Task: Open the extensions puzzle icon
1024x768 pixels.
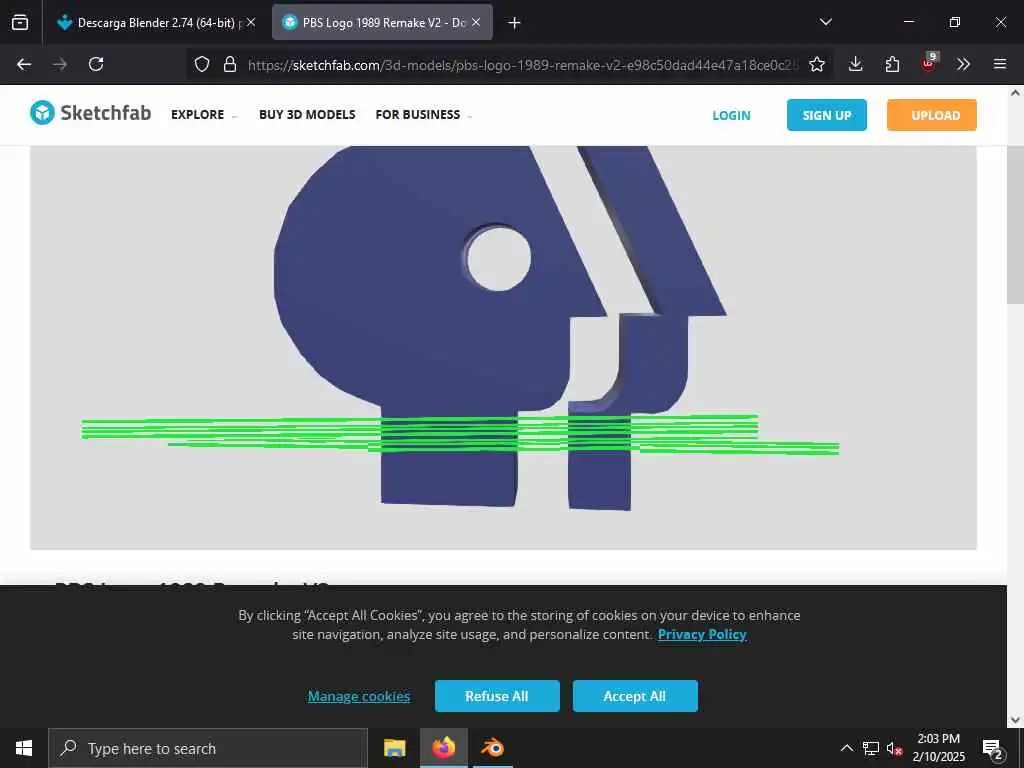Action: (892, 64)
